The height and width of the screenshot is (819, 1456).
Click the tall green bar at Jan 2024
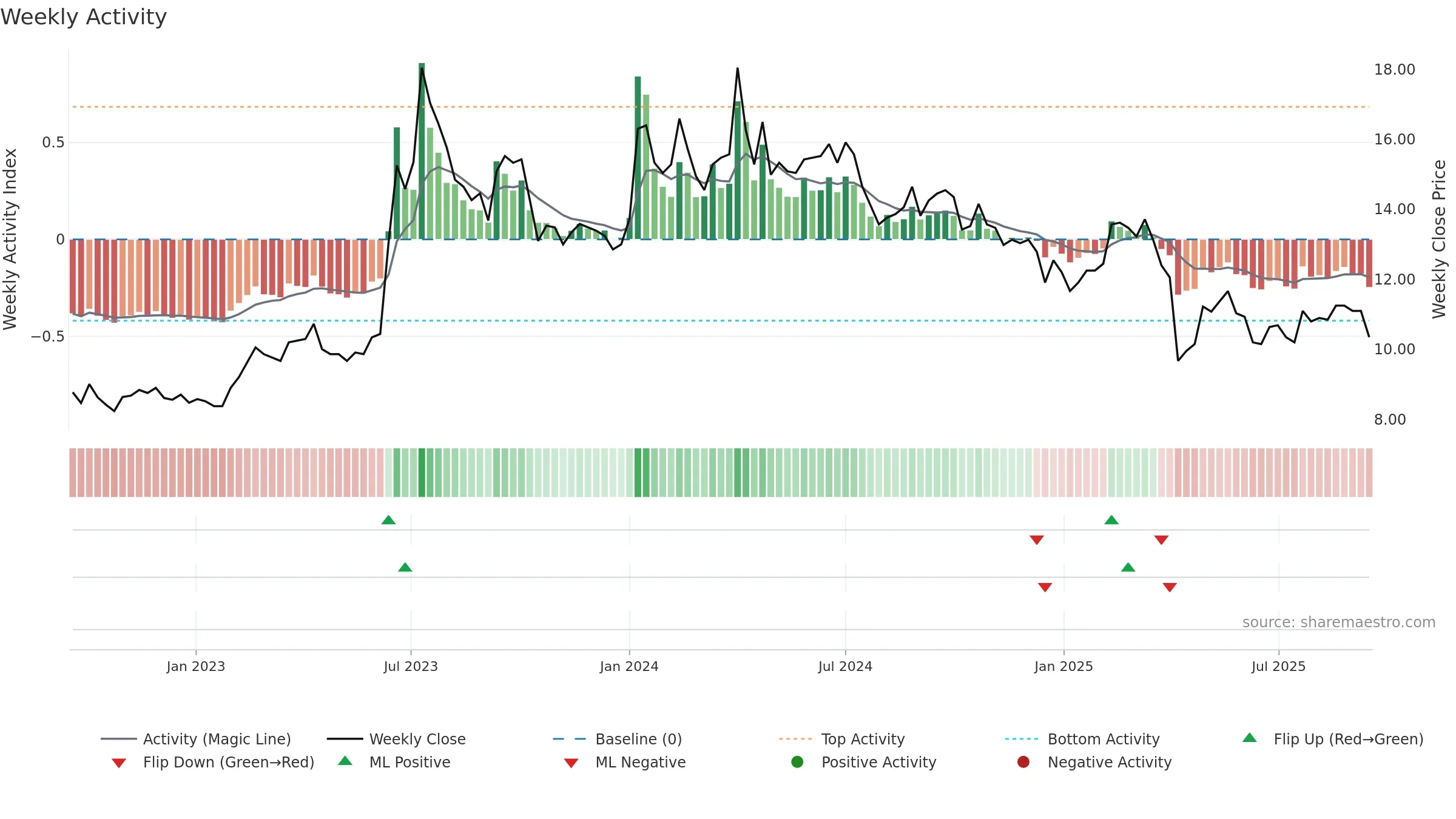point(638,158)
